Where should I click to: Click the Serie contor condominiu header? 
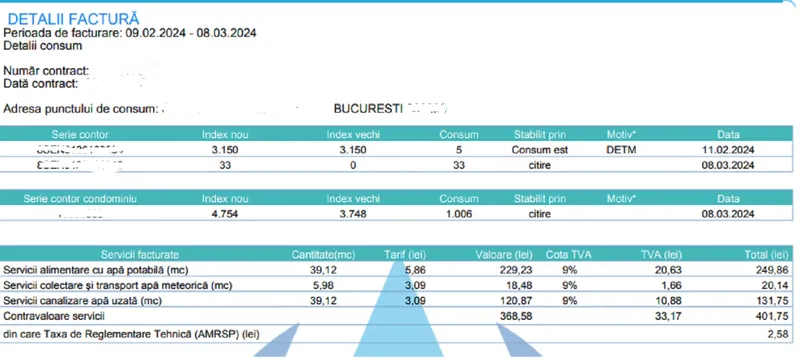click(x=80, y=198)
